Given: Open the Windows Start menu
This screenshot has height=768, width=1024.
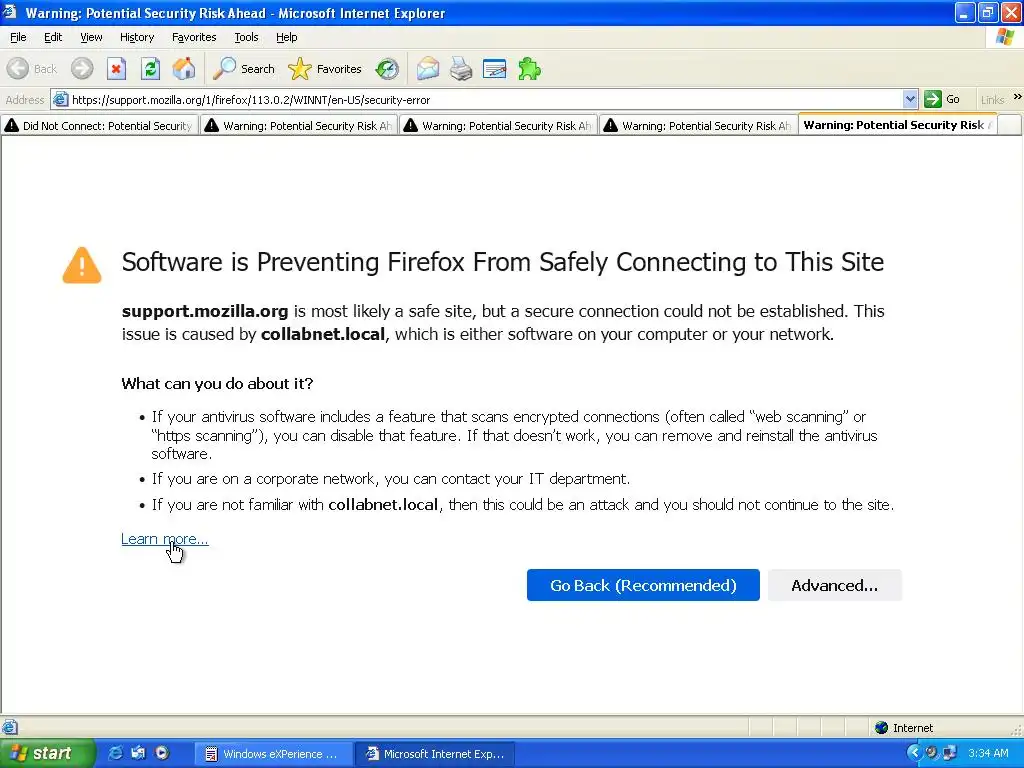Looking at the screenshot, I should point(46,753).
